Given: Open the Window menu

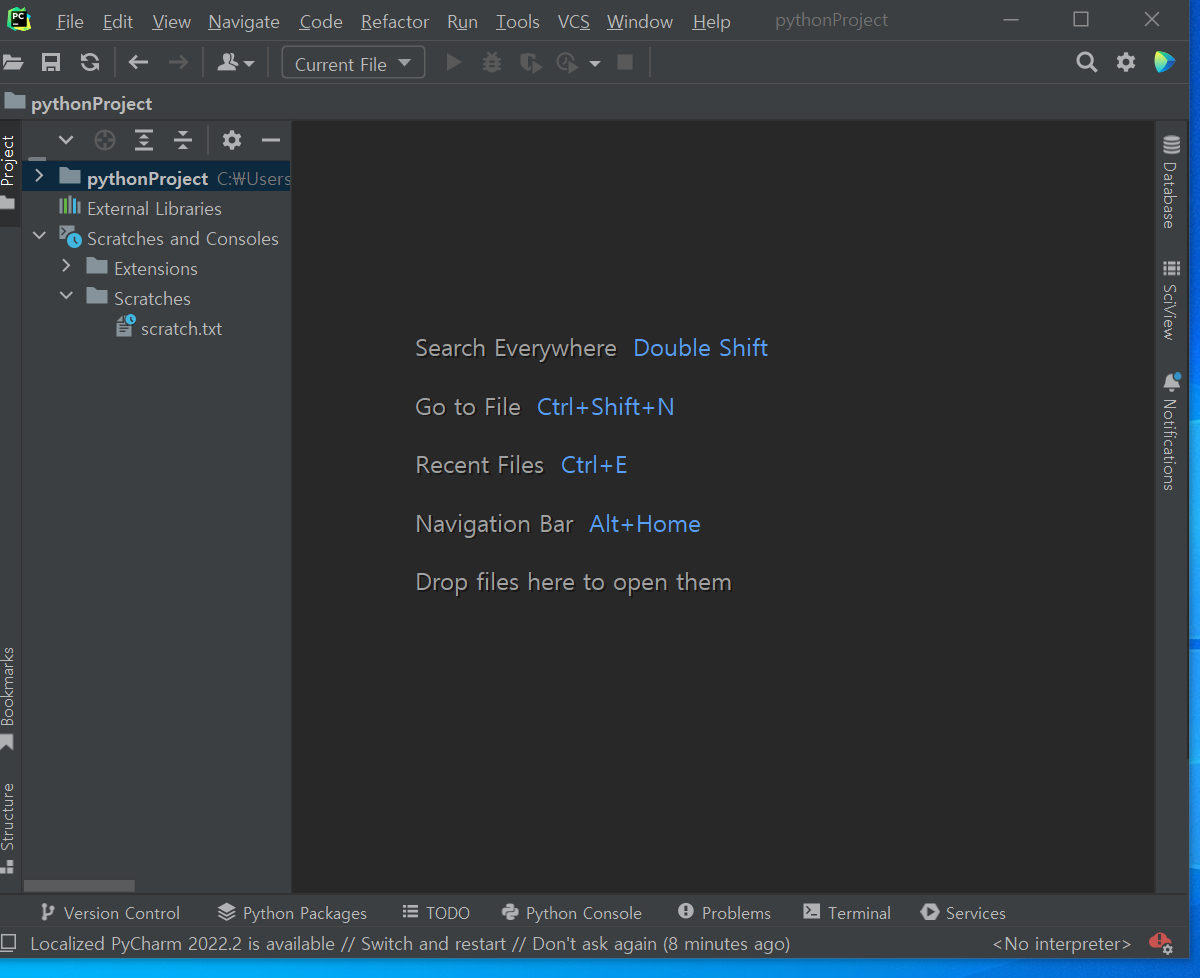Looking at the screenshot, I should [x=640, y=21].
